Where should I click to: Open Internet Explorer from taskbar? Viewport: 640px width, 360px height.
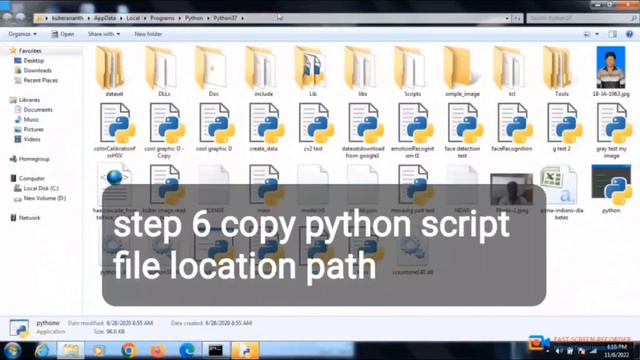(x=42, y=351)
